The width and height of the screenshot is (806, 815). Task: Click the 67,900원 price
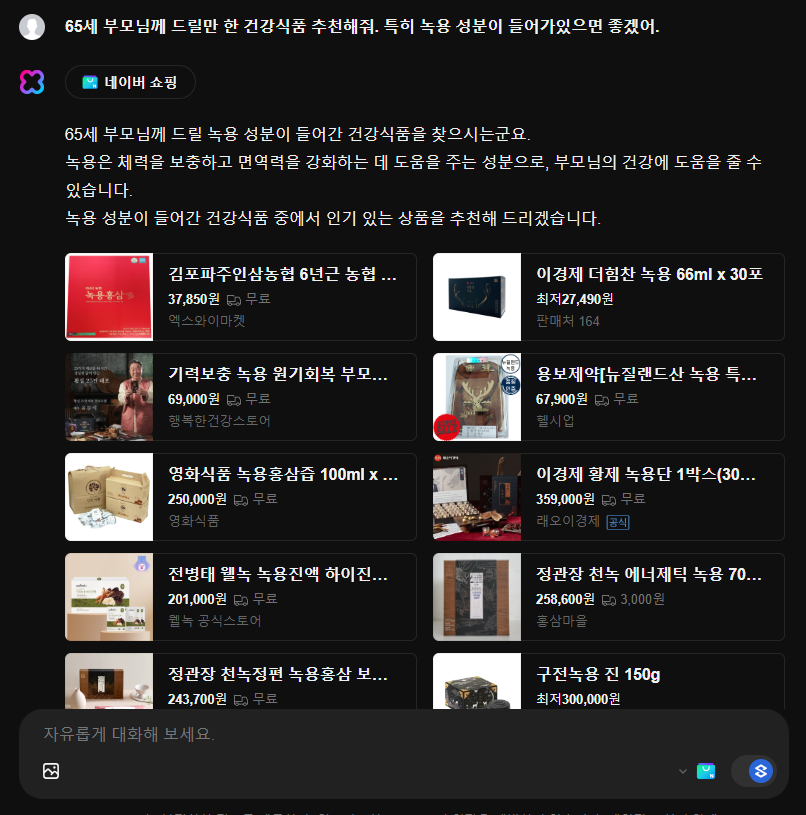(562, 399)
